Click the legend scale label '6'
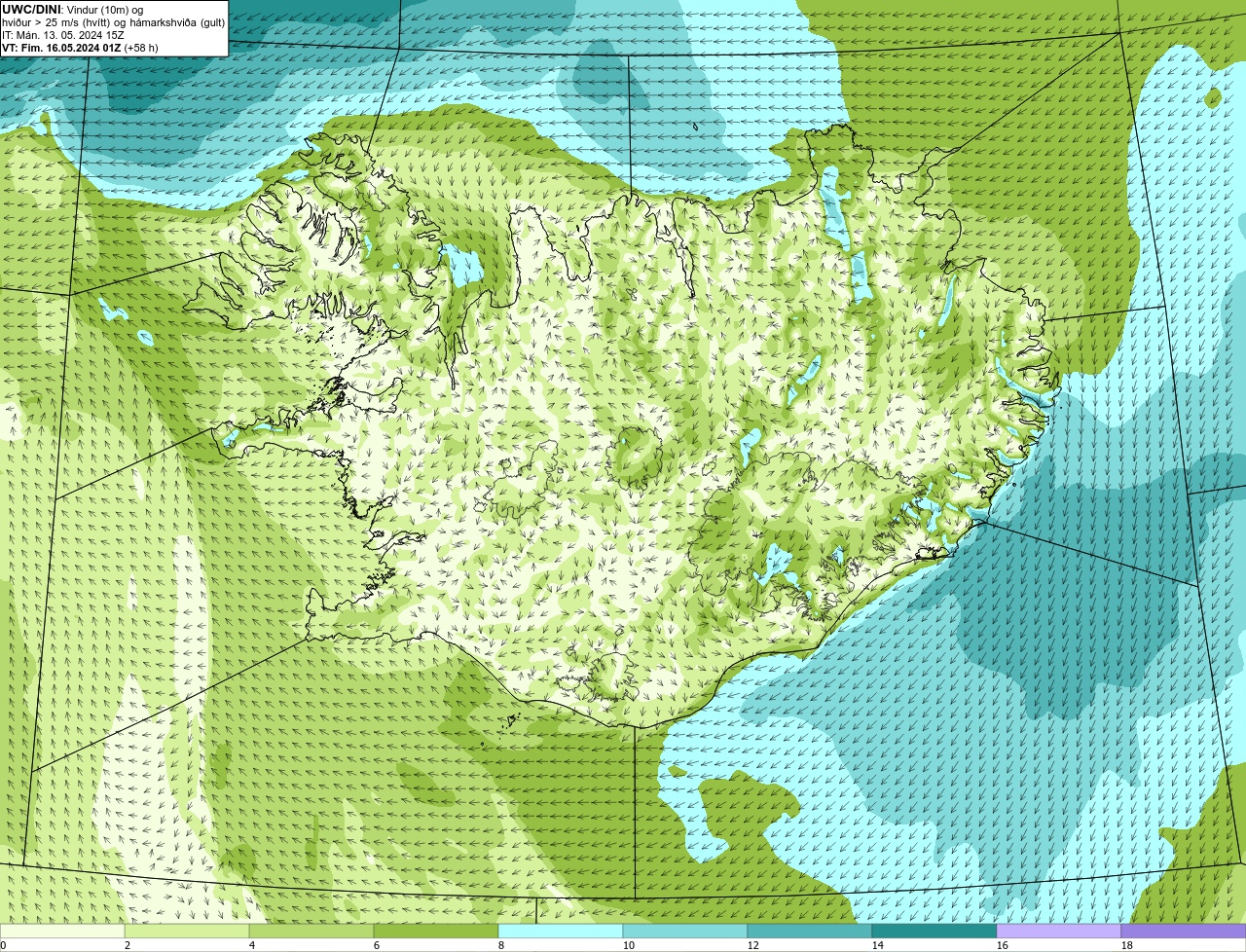Viewport: 1246px width, 952px height. pos(377,945)
